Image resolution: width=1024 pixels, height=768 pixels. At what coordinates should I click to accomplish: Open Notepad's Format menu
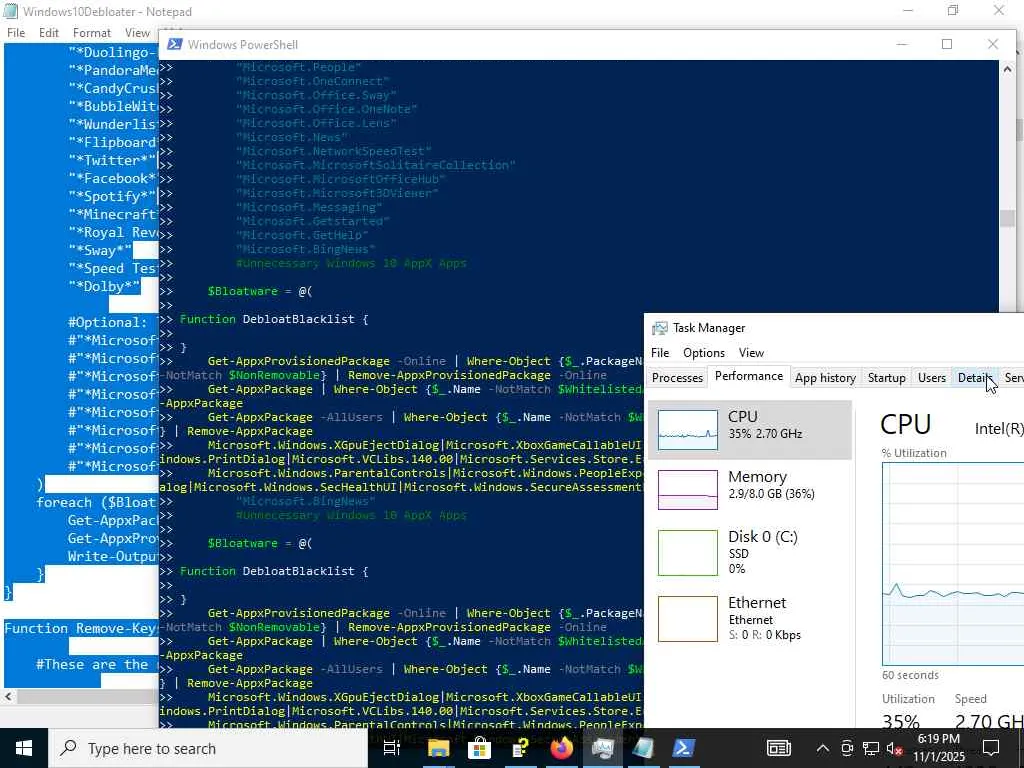pos(91,33)
